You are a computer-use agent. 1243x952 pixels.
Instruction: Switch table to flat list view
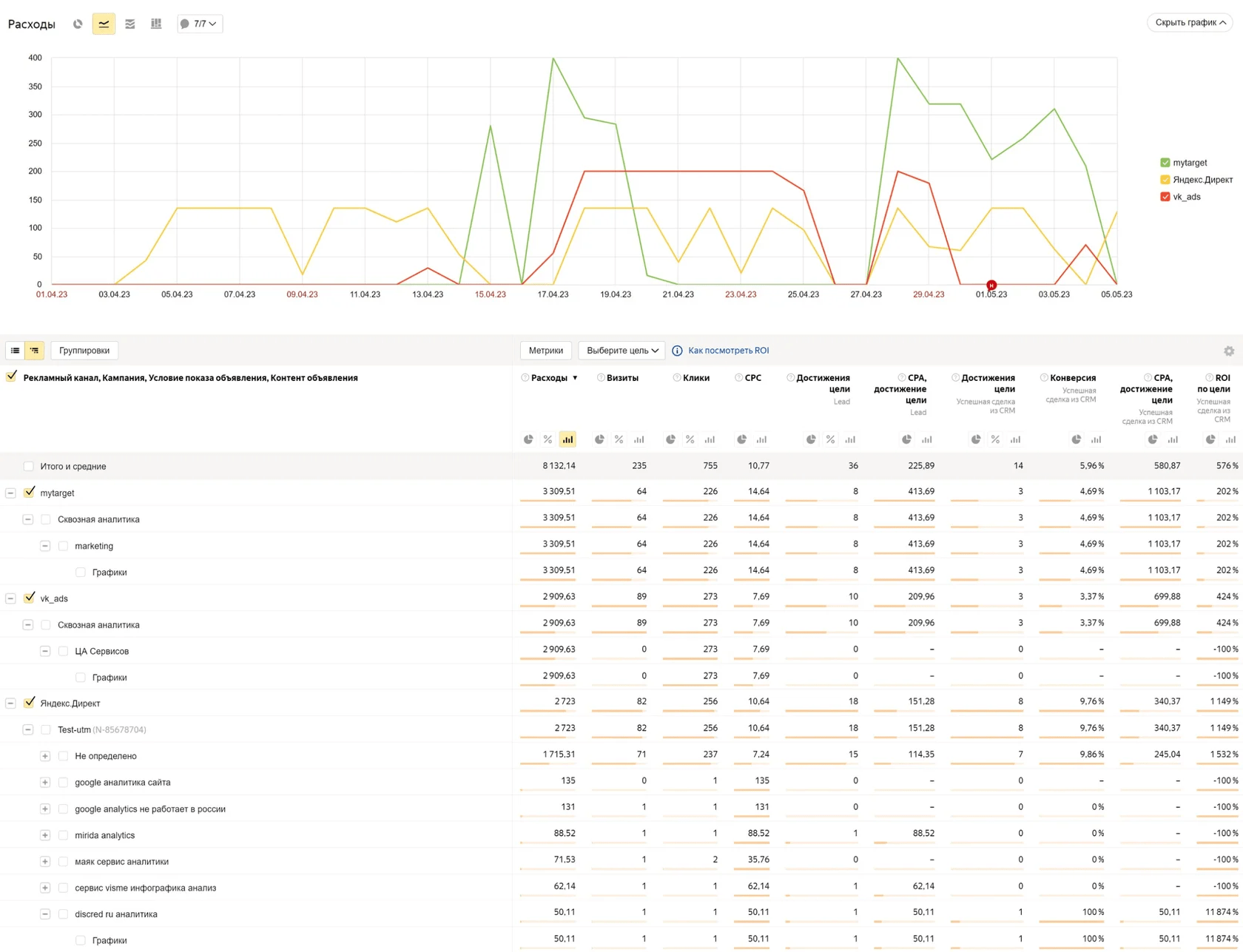click(x=15, y=351)
